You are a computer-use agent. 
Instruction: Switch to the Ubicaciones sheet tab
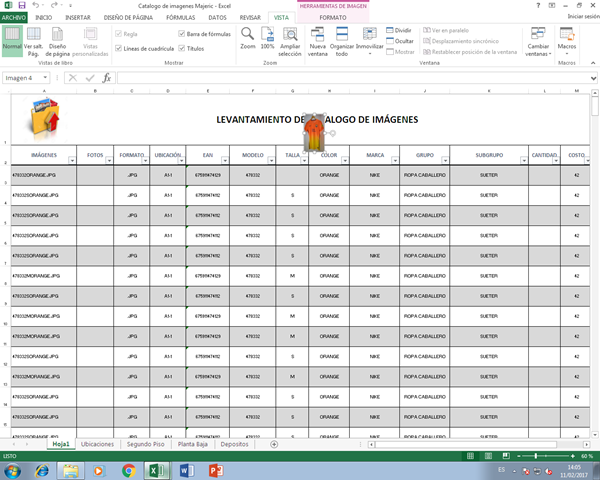tap(97, 444)
